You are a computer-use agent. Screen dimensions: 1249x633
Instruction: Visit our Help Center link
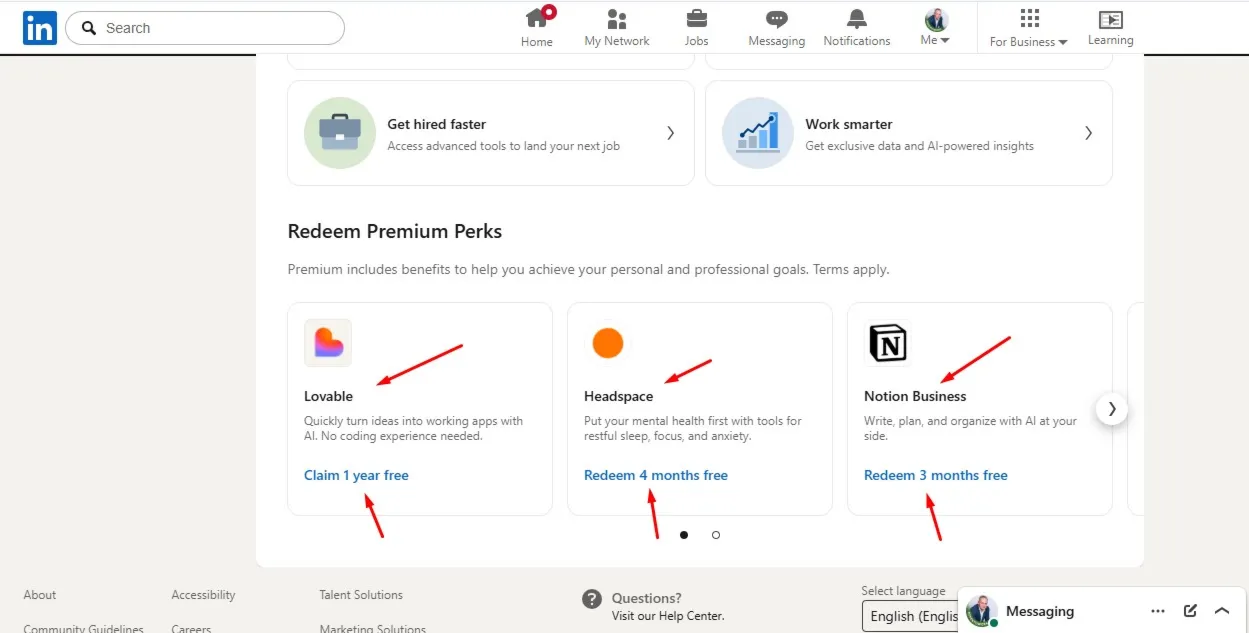(x=668, y=616)
